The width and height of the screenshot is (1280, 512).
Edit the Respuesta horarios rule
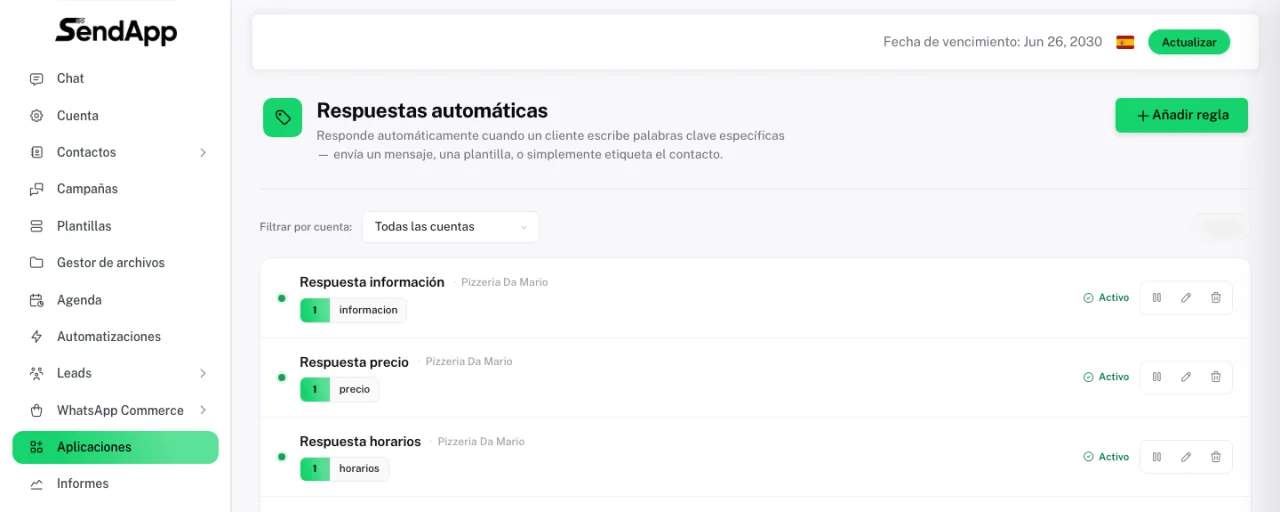[x=1186, y=457]
